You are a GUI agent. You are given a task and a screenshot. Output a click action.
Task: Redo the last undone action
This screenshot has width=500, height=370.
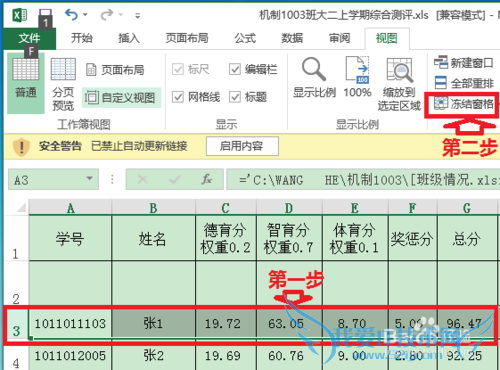point(107,15)
